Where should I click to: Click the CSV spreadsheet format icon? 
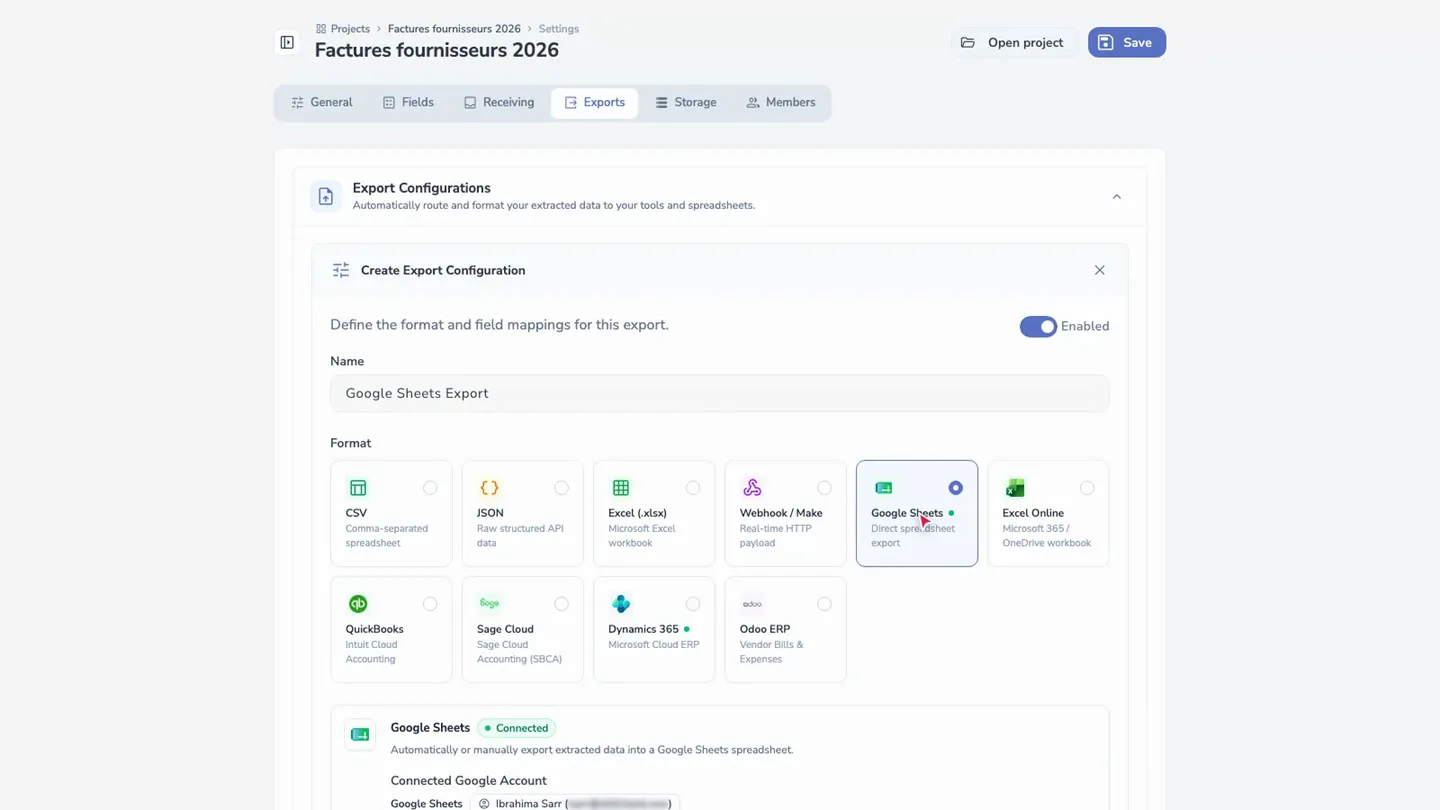(358, 488)
